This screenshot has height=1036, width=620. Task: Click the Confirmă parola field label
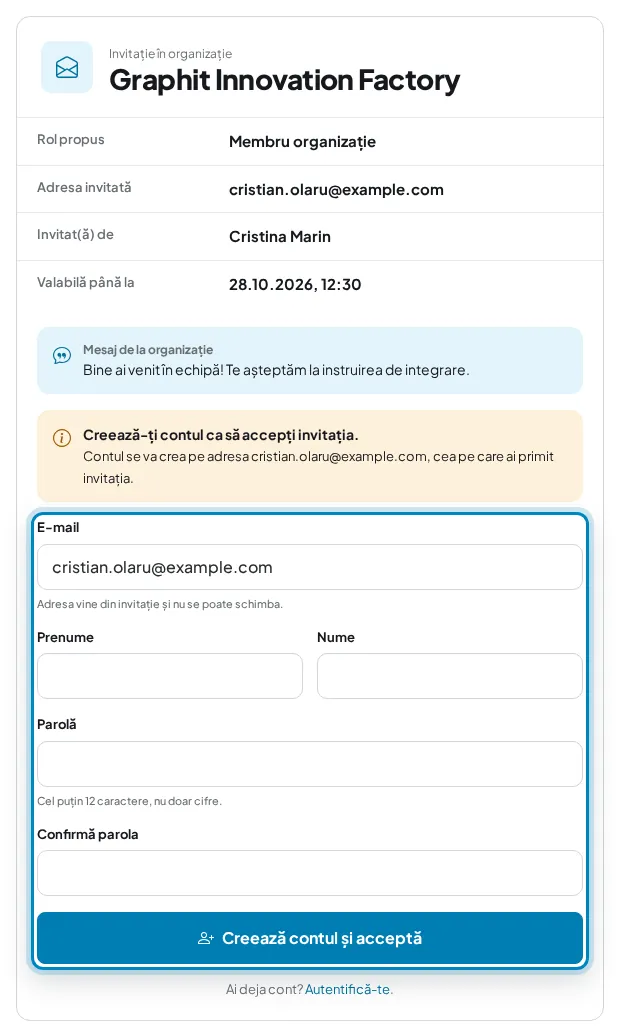pos(88,834)
